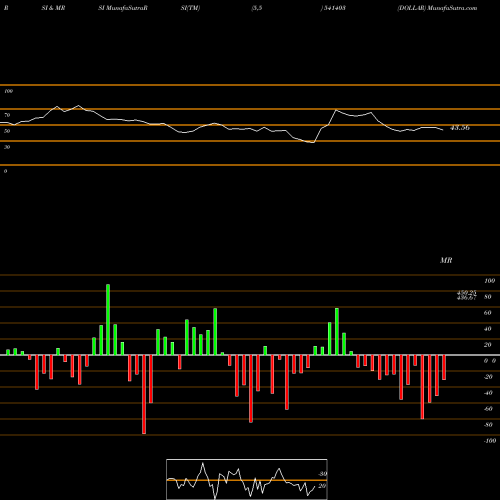500x500 pixels.
Task: Click the 40 label on MR axis
Action: click(x=488, y=329)
